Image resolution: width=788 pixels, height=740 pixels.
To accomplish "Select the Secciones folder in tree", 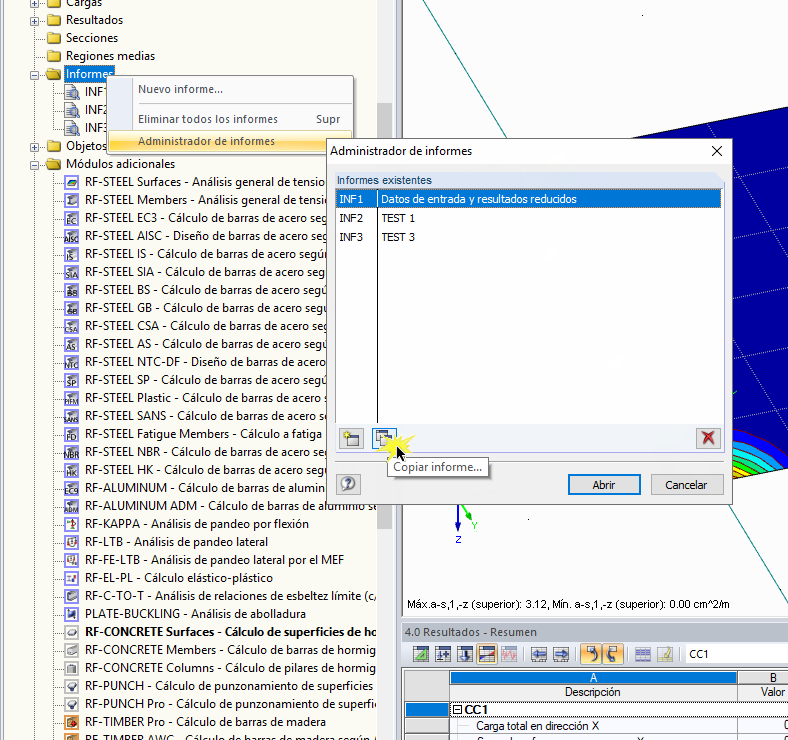I will (92, 38).
